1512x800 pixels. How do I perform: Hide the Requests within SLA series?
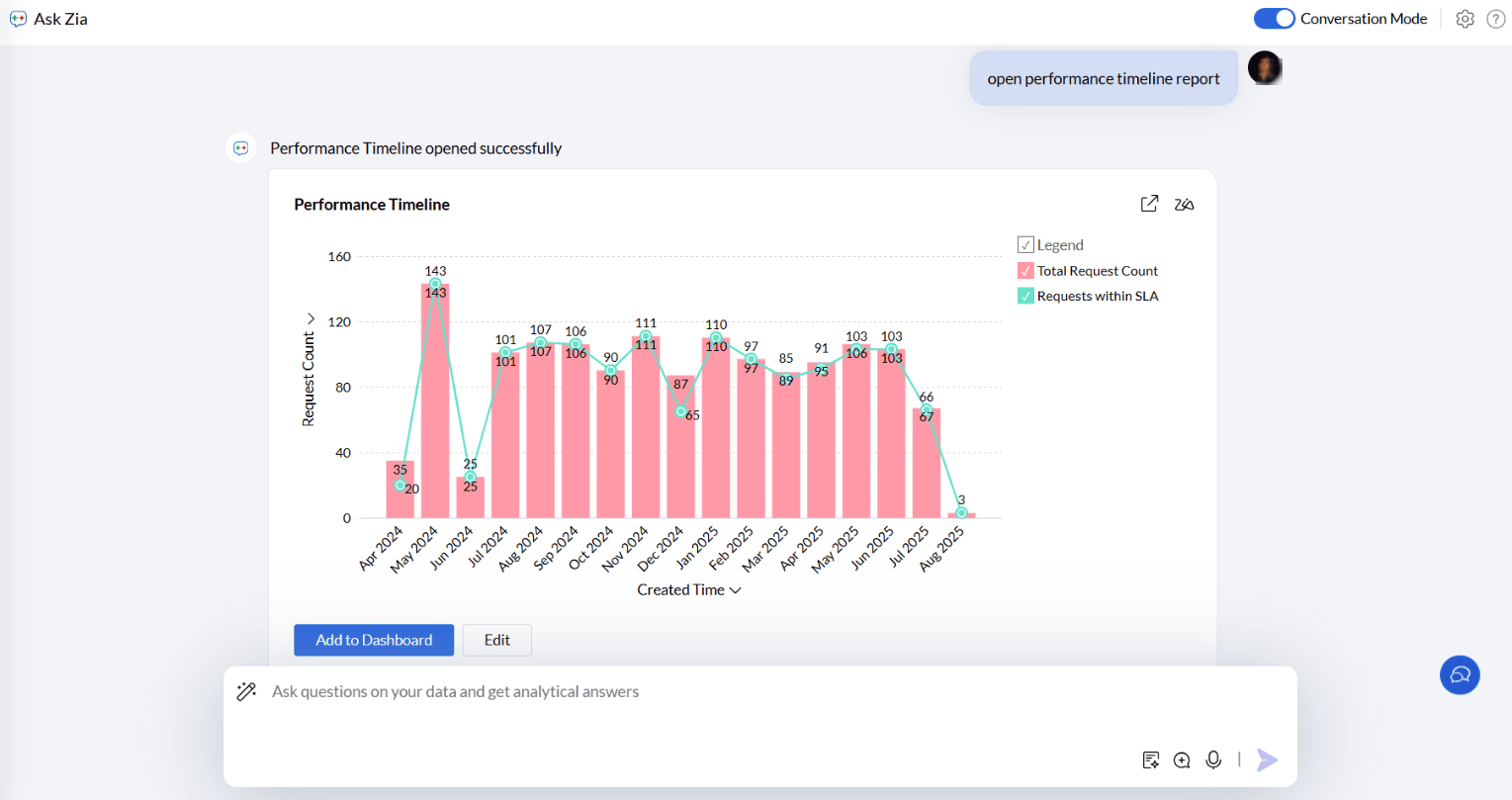[x=1025, y=296]
